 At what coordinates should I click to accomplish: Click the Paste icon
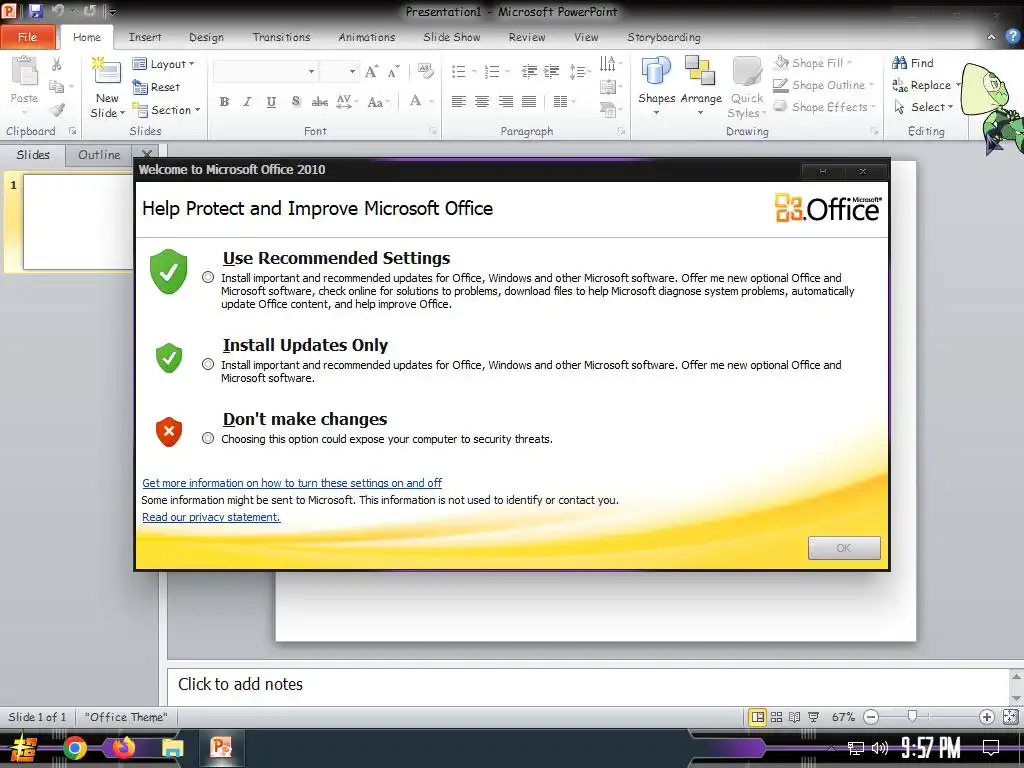pos(24,72)
